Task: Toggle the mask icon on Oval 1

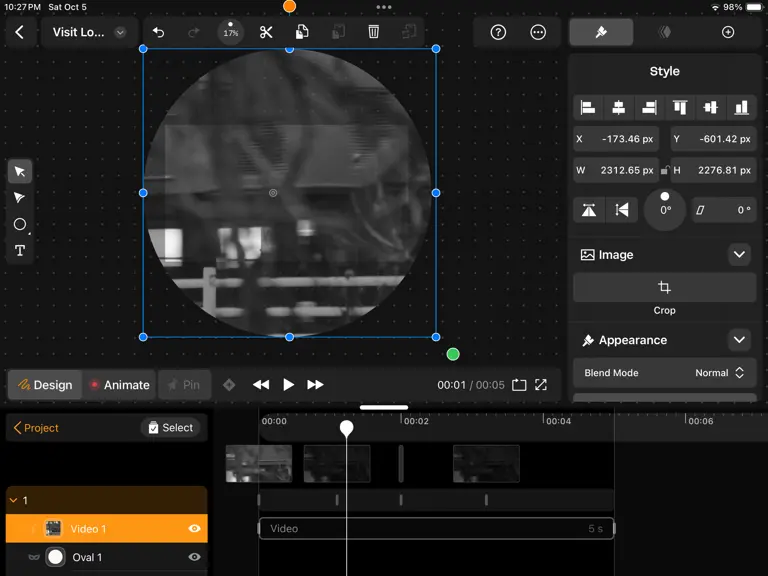Action: click(34, 557)
